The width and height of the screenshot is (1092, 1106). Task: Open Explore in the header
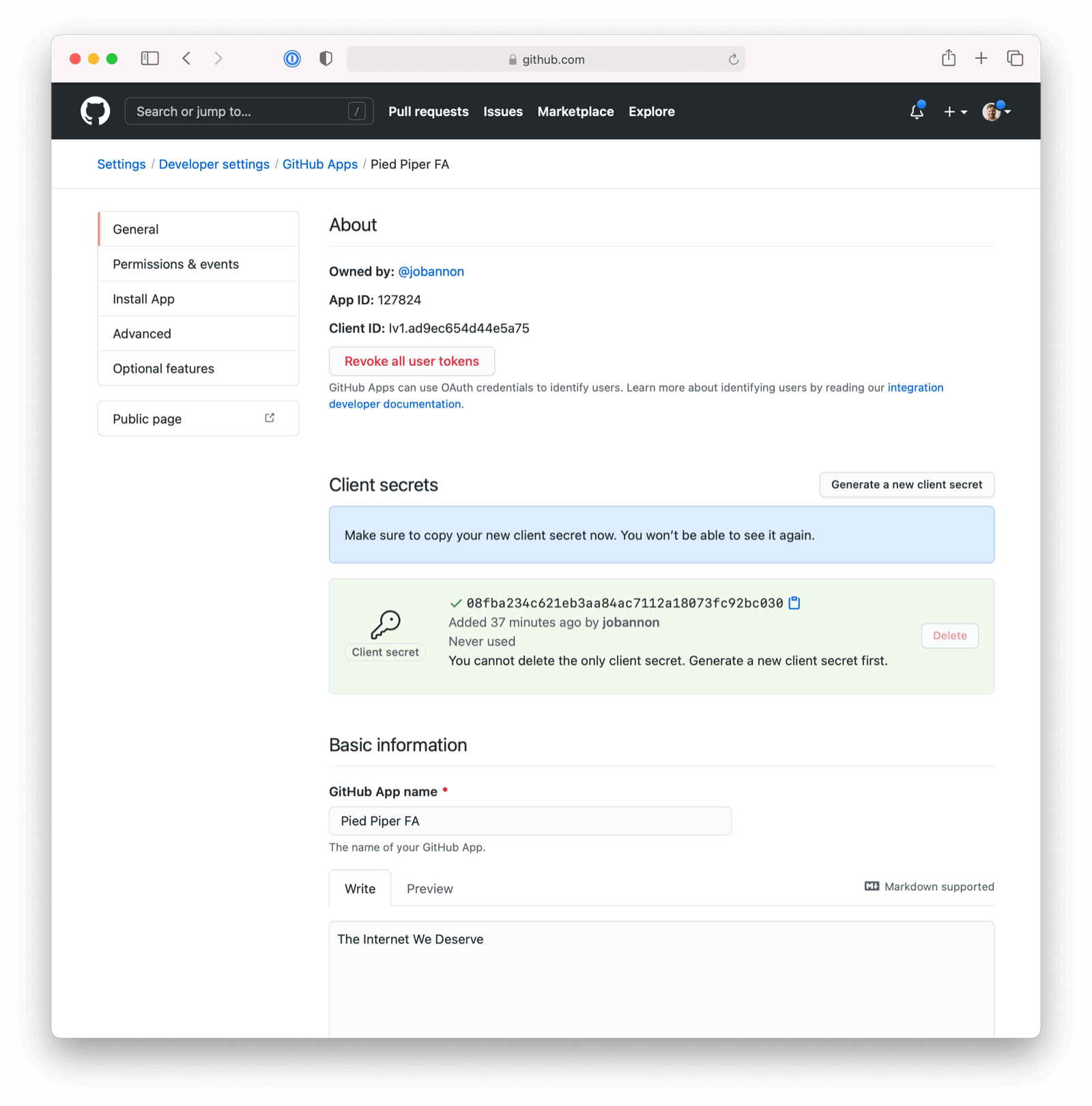click(x=652, y=111)
